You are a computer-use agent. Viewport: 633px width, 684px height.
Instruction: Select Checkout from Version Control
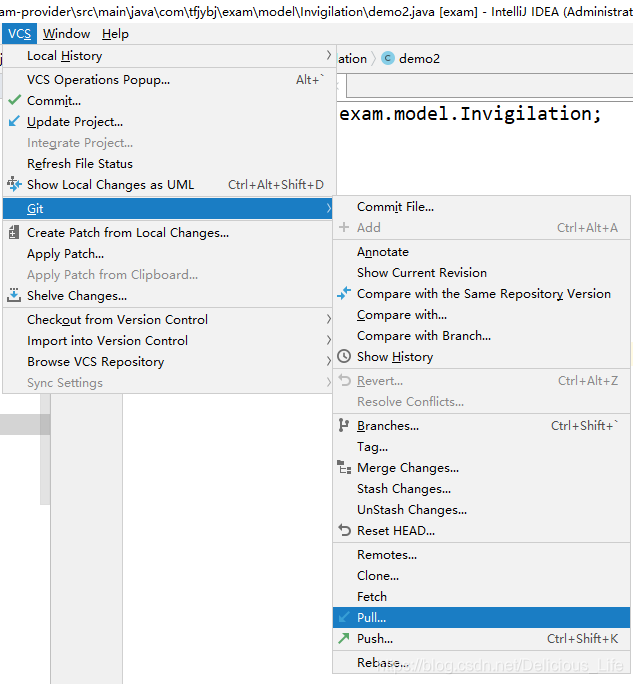pos(168,319)
